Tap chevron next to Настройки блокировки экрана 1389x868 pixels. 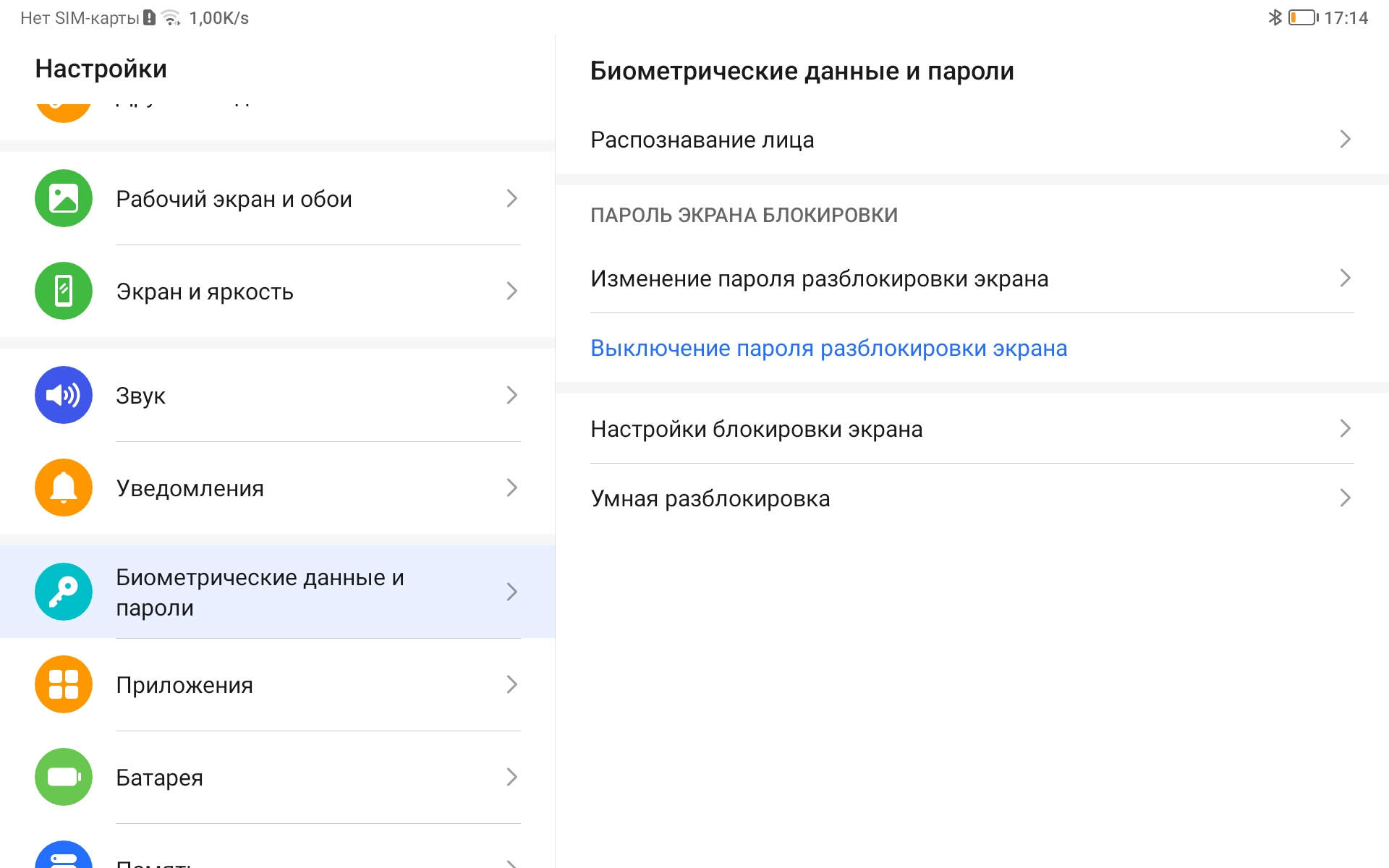(x=1346, y=428)
